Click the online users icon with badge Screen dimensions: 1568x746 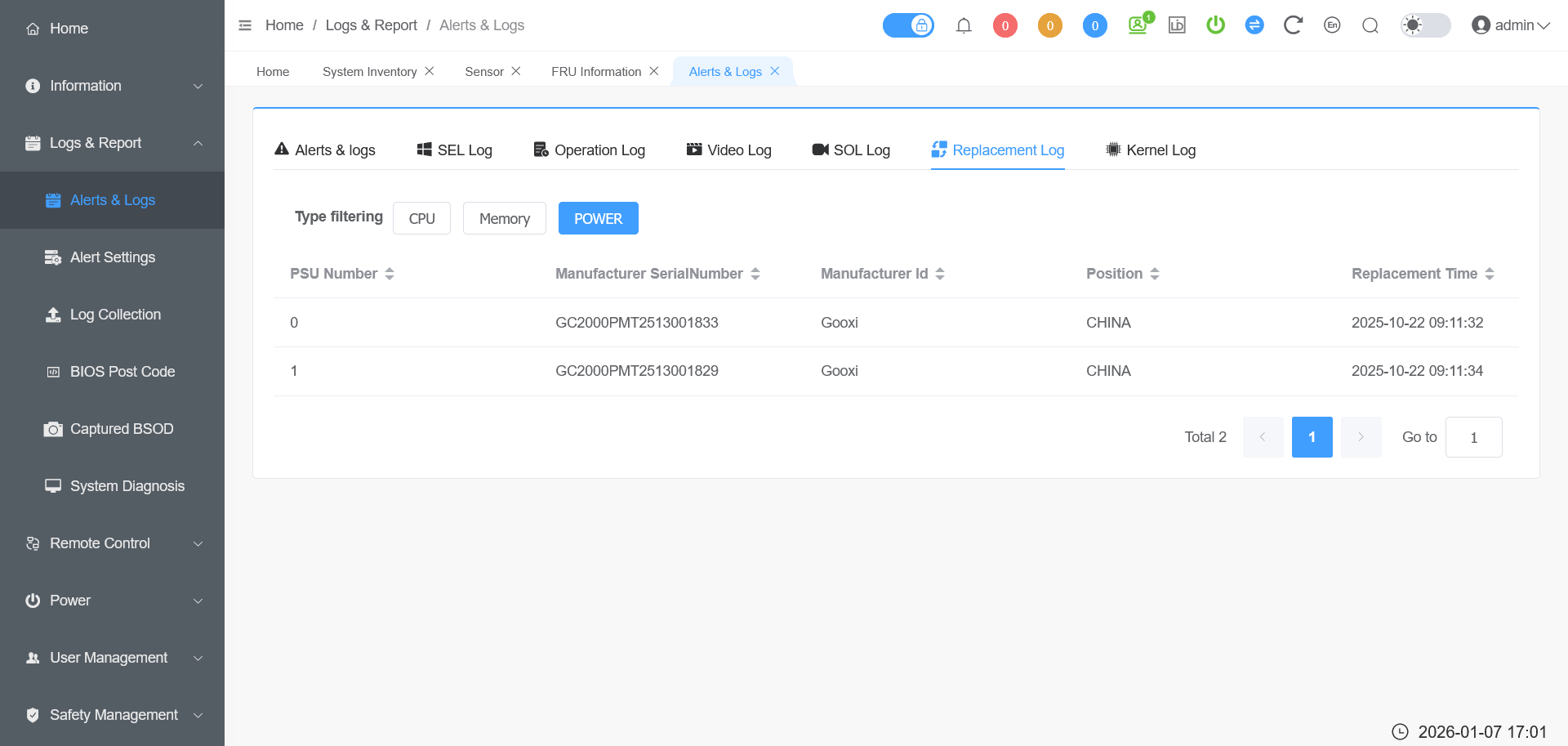(1138, 25)
